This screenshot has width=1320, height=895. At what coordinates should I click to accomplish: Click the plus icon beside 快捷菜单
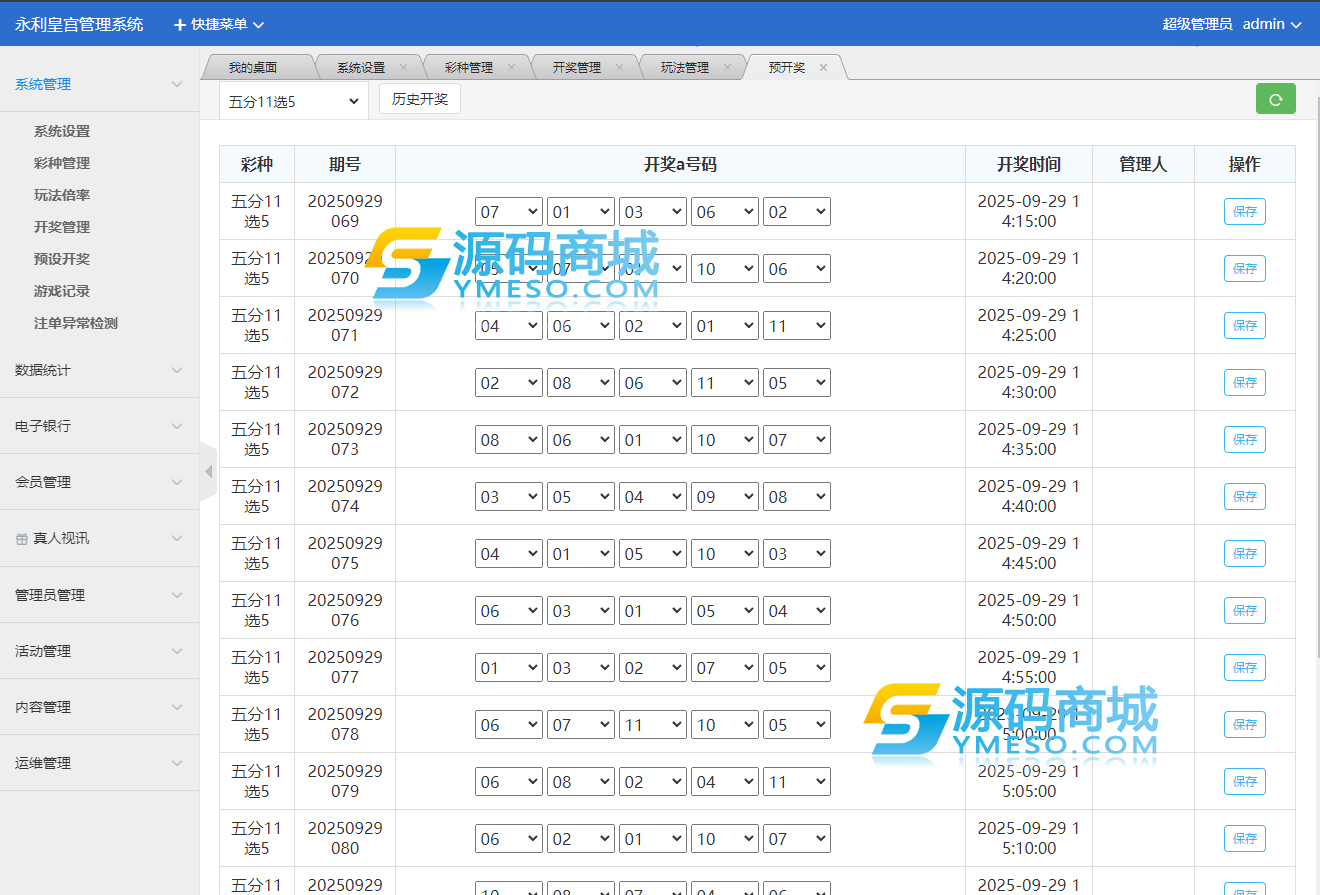(180, 24)
